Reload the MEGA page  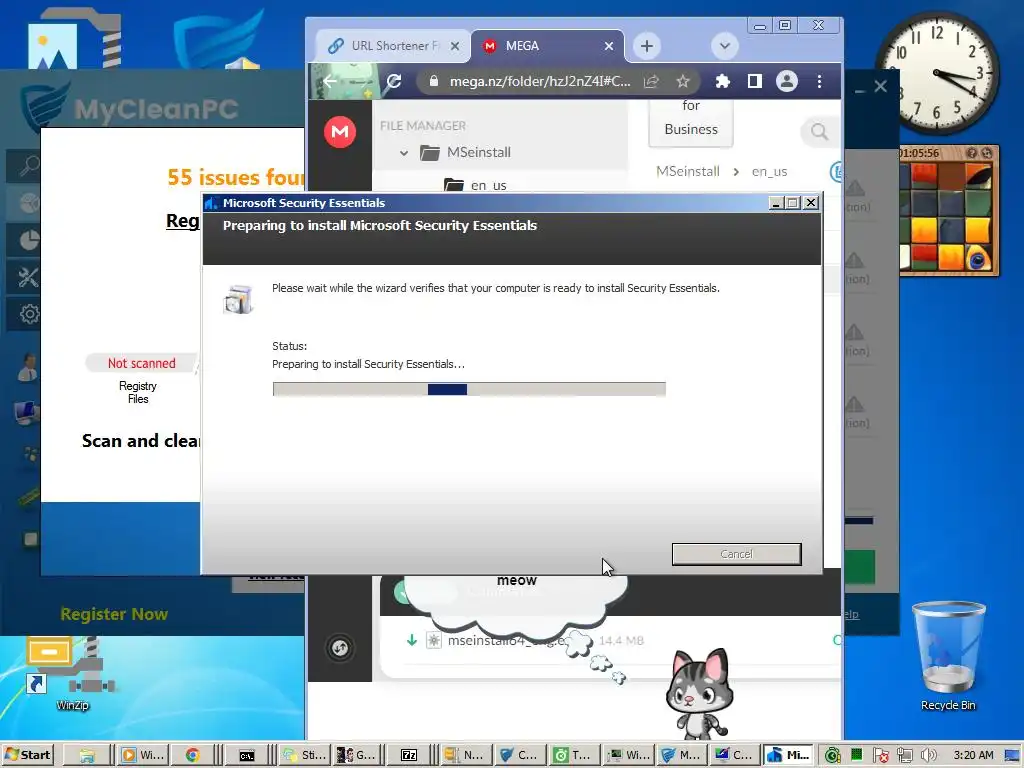point(394,81)
